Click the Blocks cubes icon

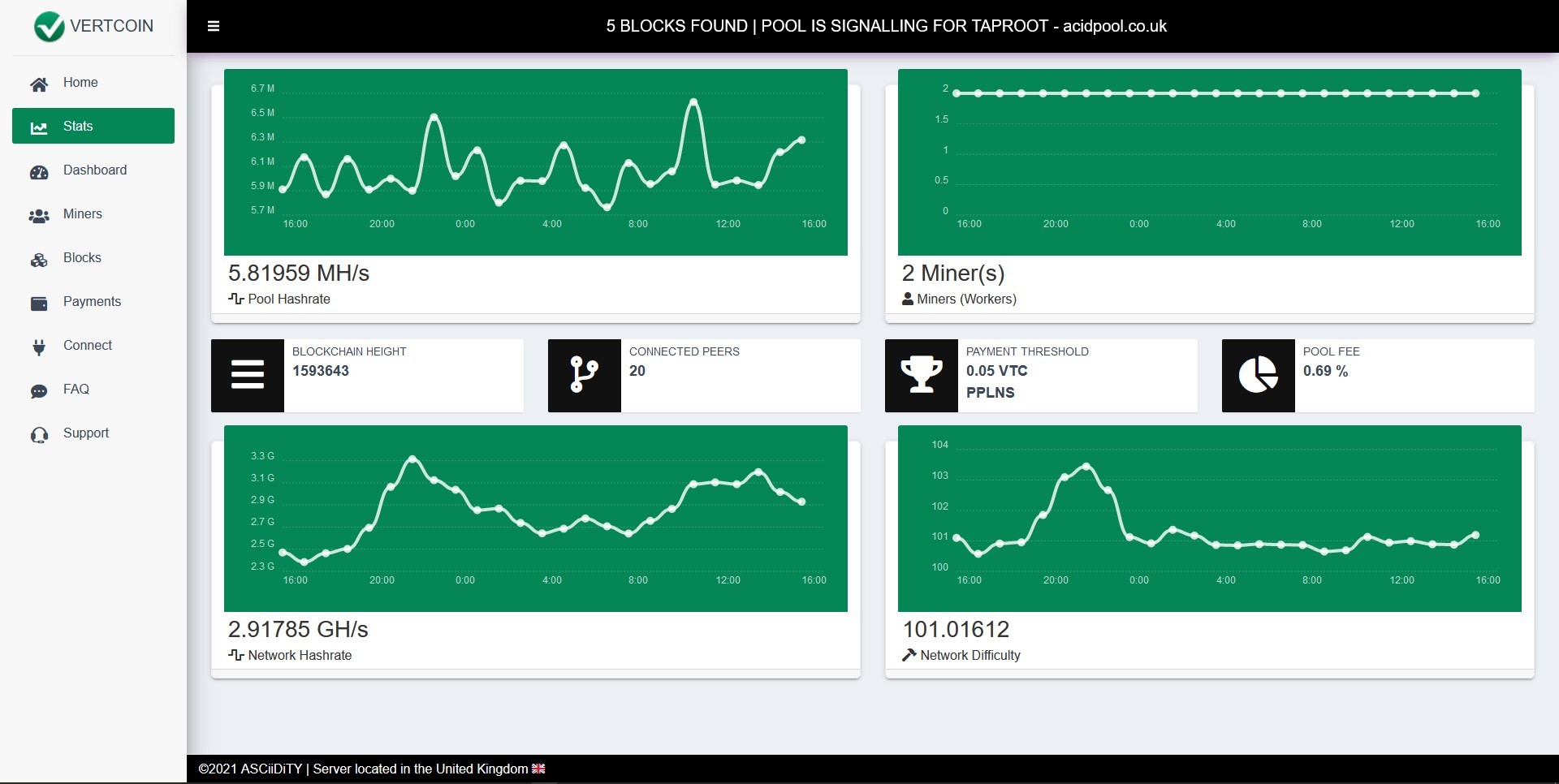pyautogui.click(x=39, y=259)
